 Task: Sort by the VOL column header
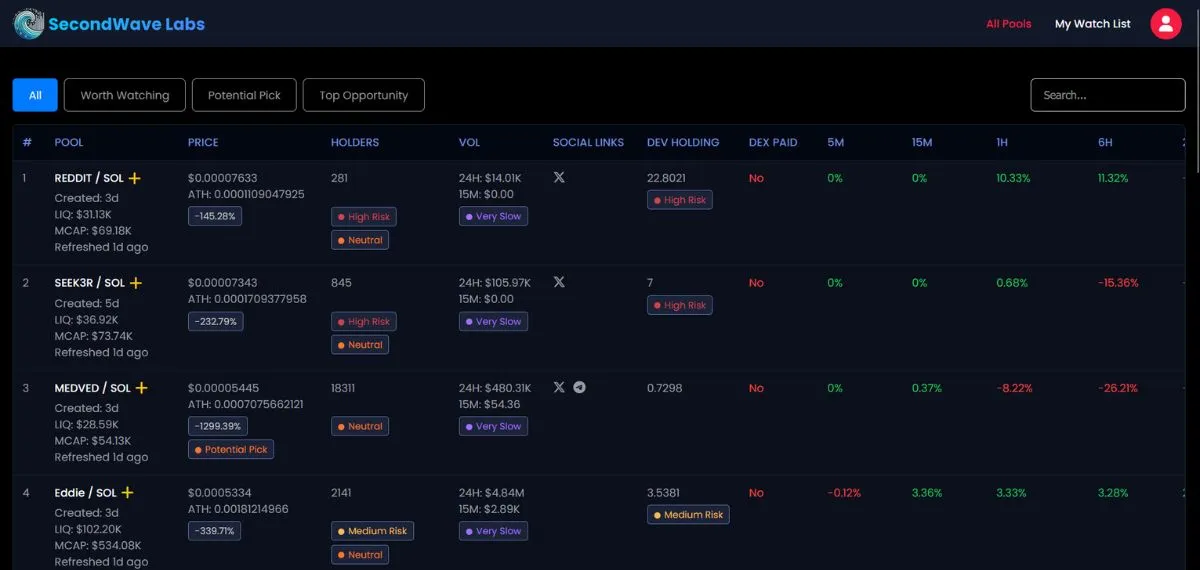coord(469,142)
